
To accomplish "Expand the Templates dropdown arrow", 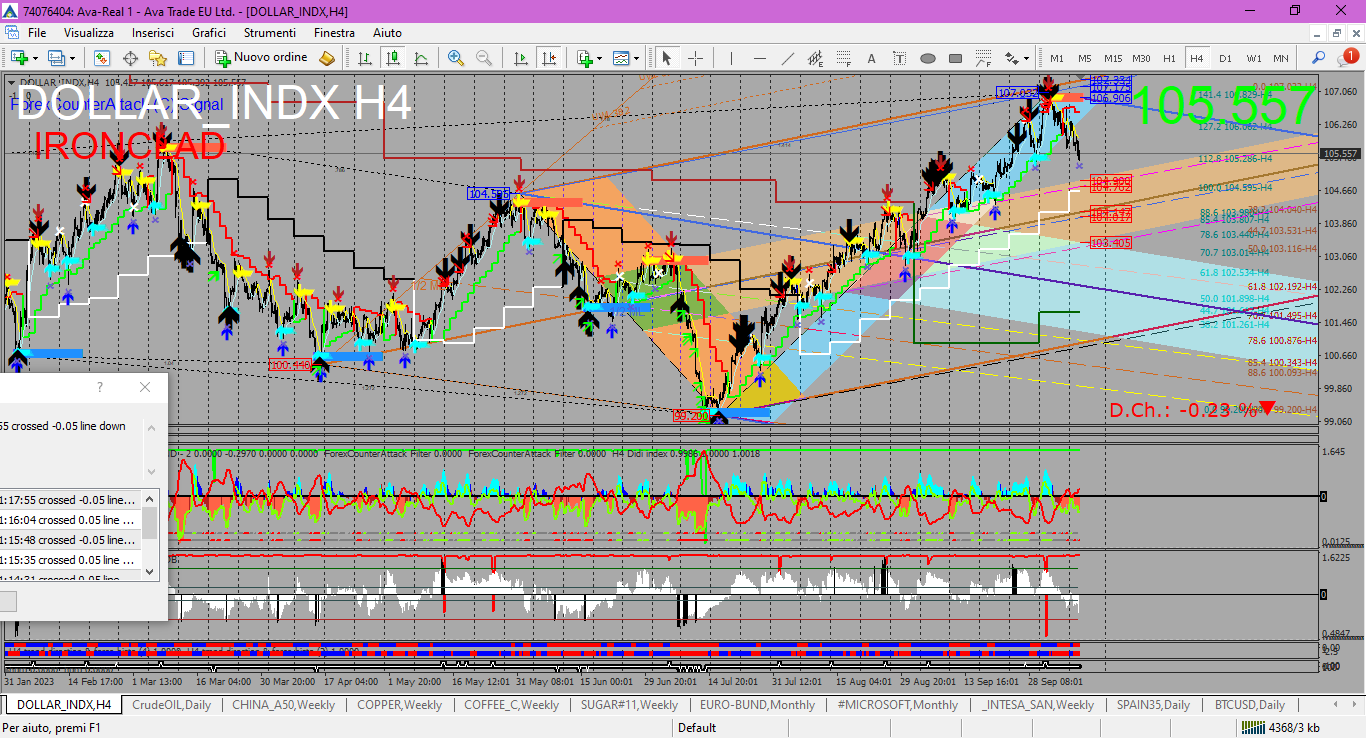I will tap(638, 58).
